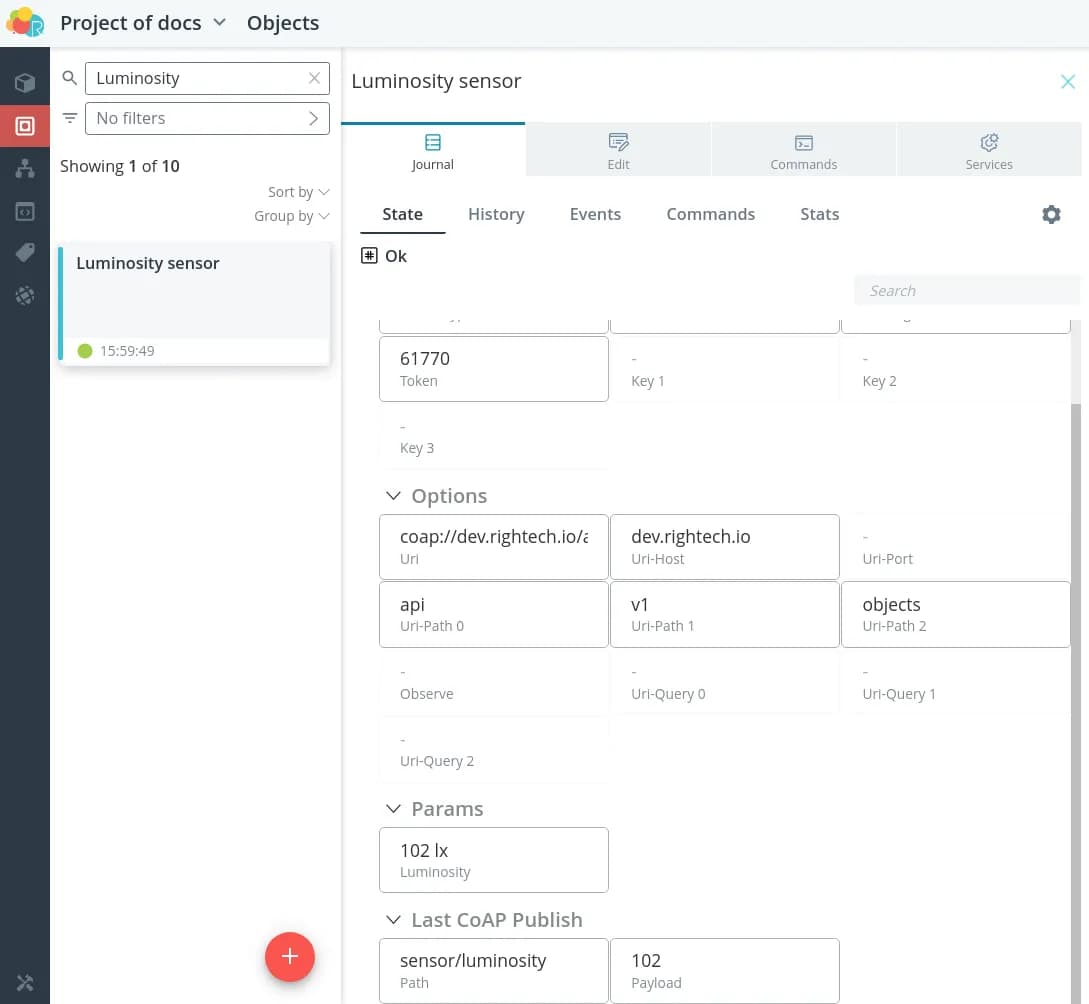This screenshot has width=1089, height=1004.
Task: Click the tag labels icon in sidebar
Action: [25, 253]
